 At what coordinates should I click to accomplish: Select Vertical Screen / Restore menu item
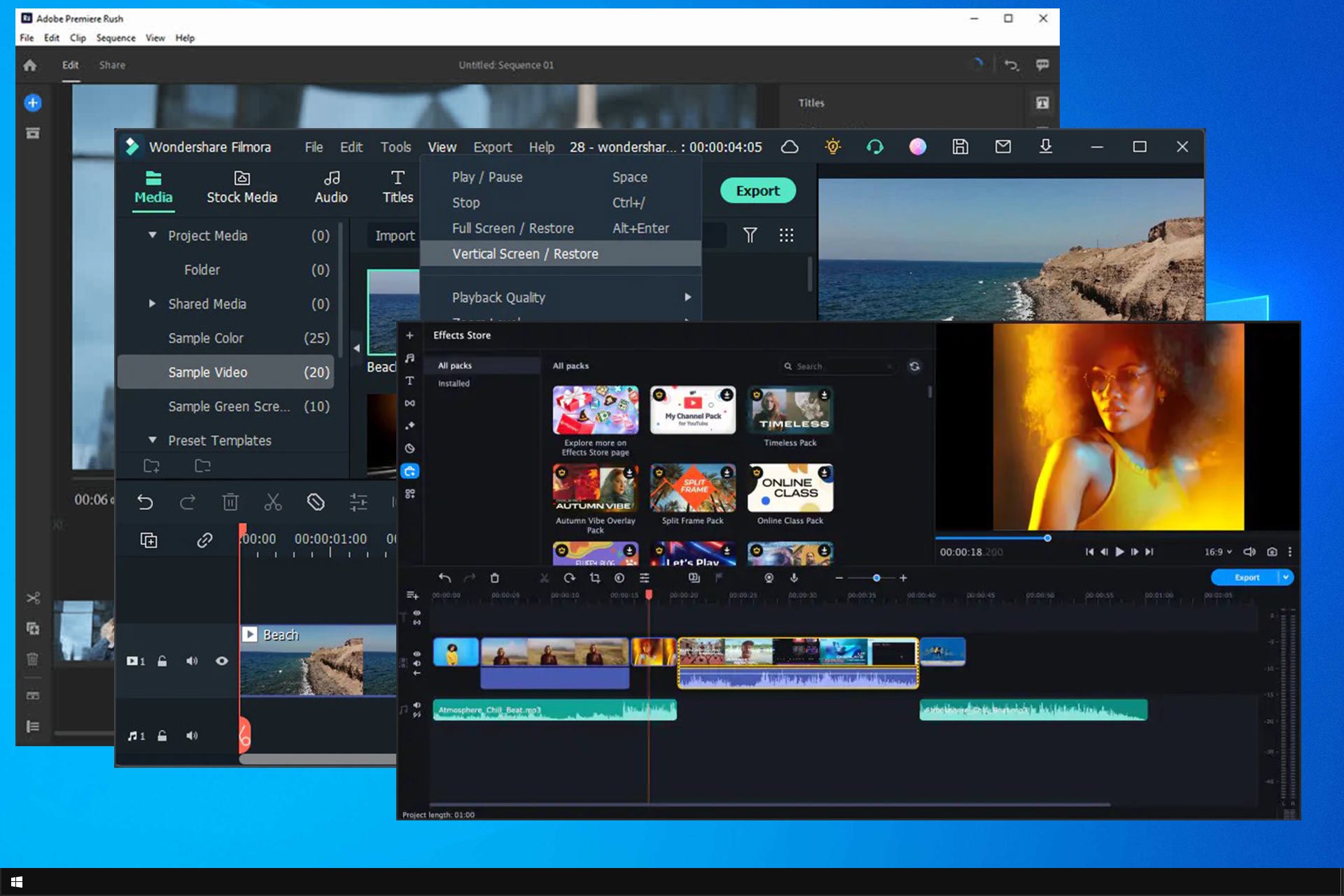(561, 254)
